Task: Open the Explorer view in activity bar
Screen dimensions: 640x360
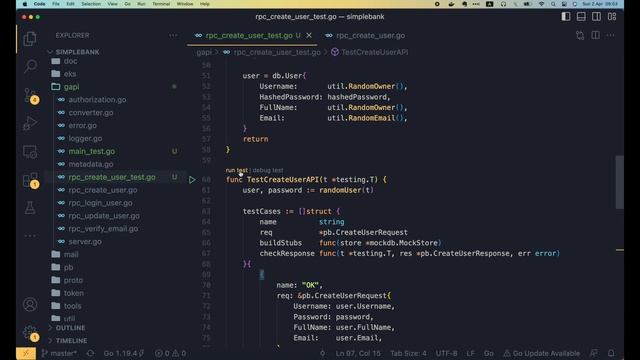Action: [x=30, y=39]
